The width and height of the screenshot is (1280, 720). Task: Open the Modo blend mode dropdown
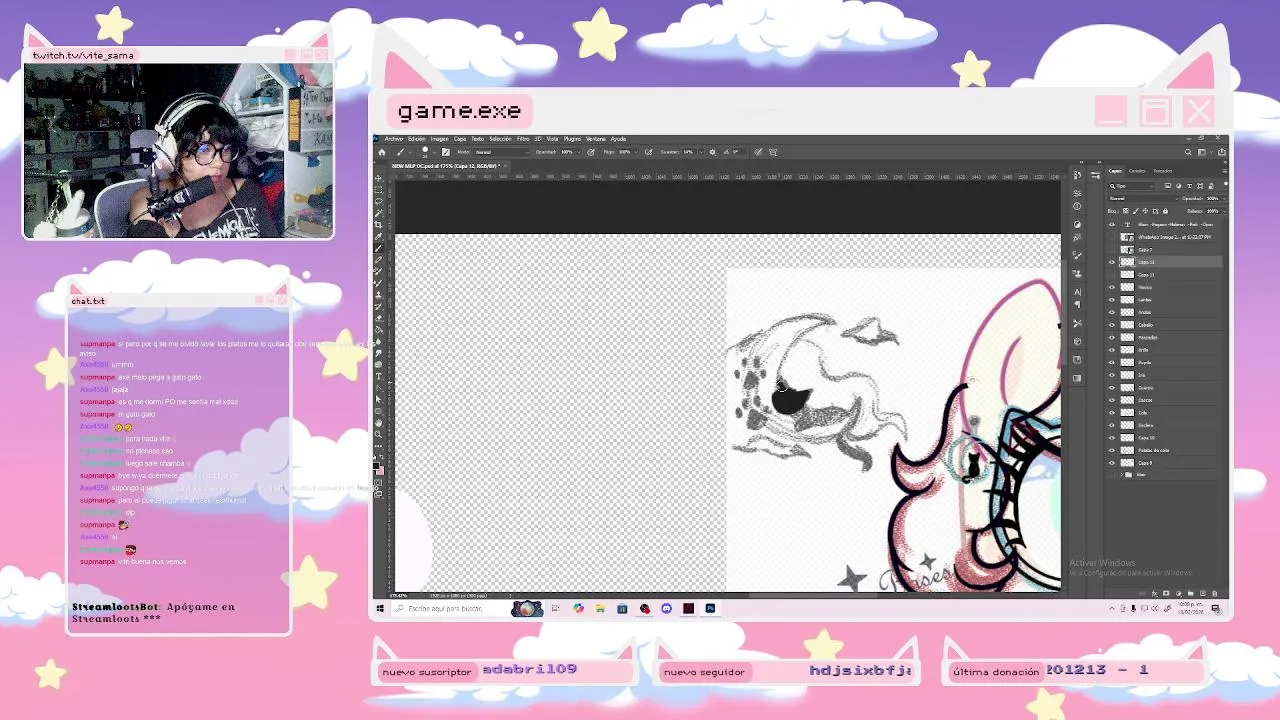(502, 152)
